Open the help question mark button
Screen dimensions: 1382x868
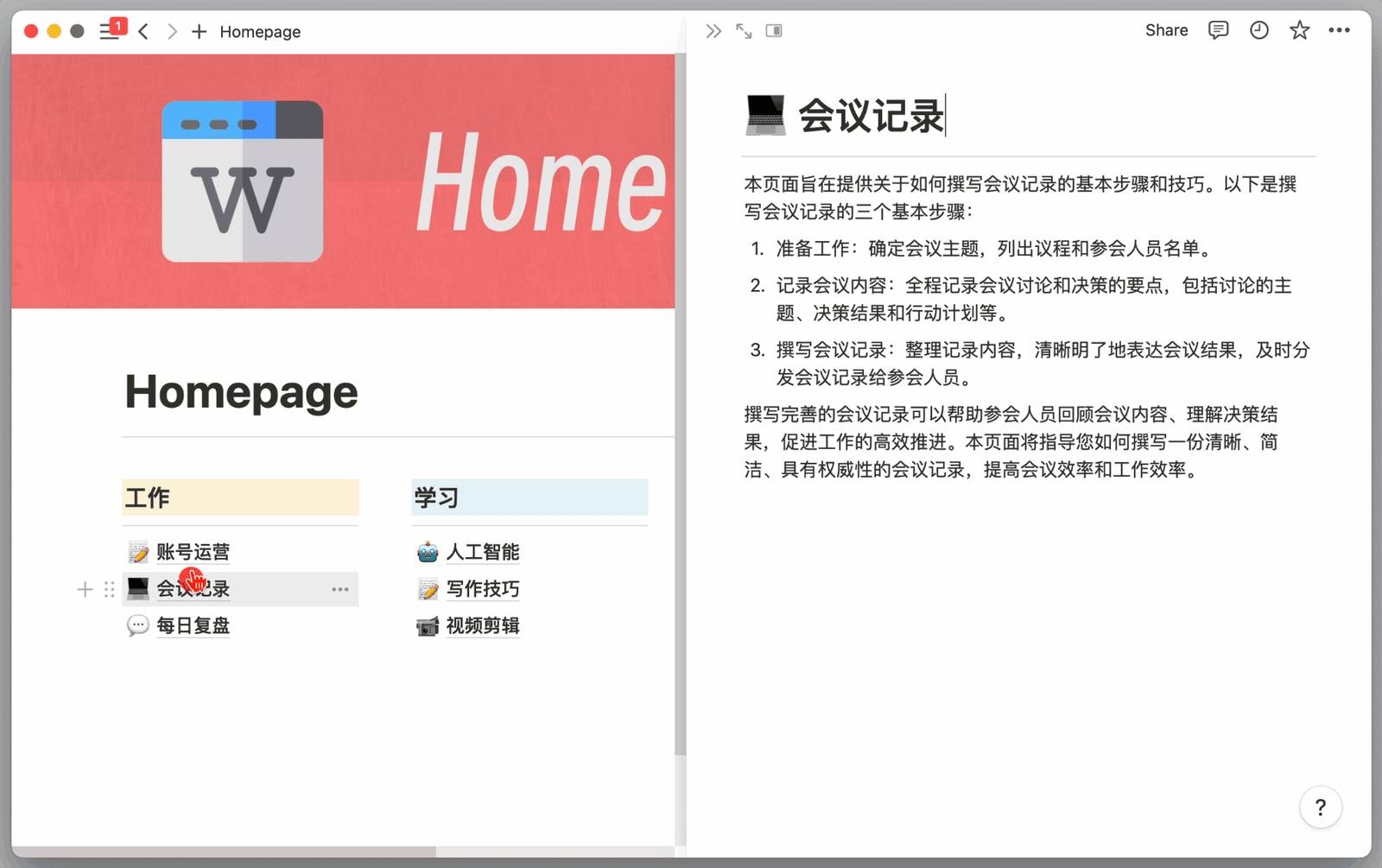pos(1320,808)
